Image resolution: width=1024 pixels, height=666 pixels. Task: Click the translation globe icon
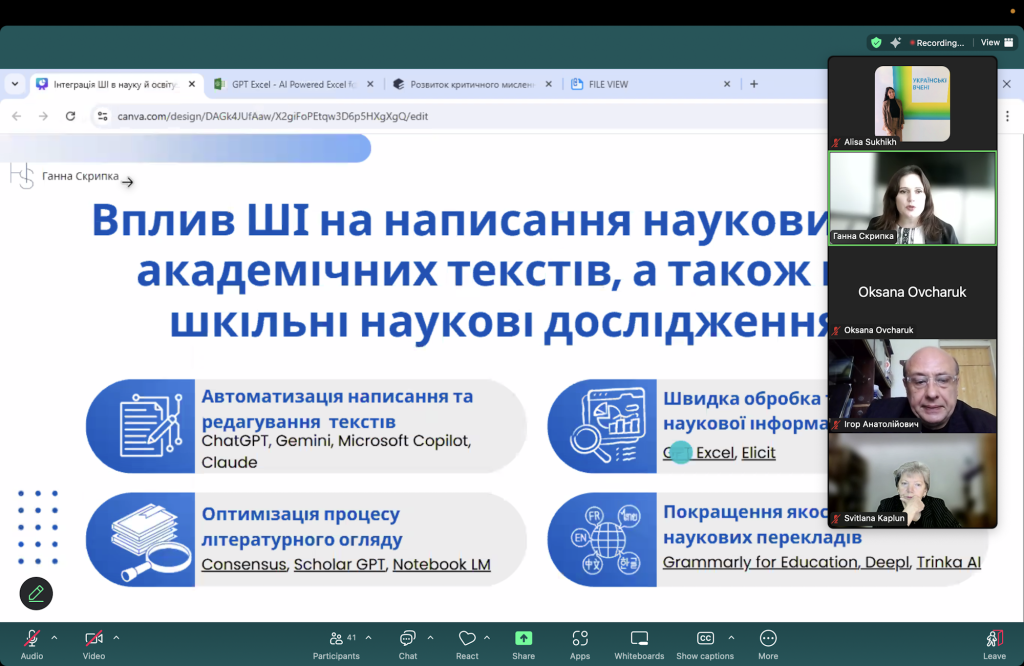tap(605, 539)
